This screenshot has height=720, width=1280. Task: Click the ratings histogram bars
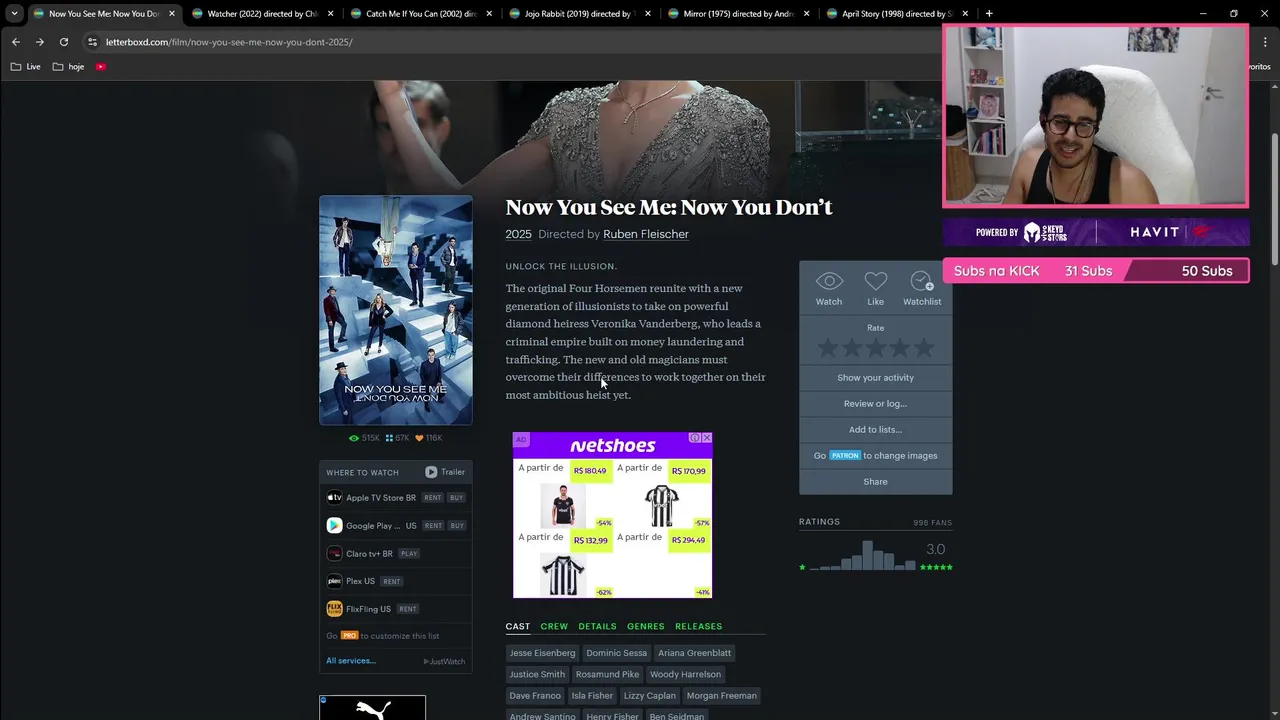(863, 556)
